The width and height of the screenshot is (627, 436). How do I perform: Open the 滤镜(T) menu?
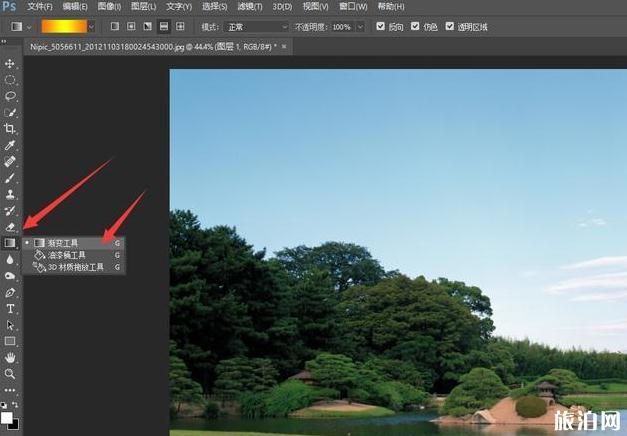pyautogui.click(x=248, y=7)
